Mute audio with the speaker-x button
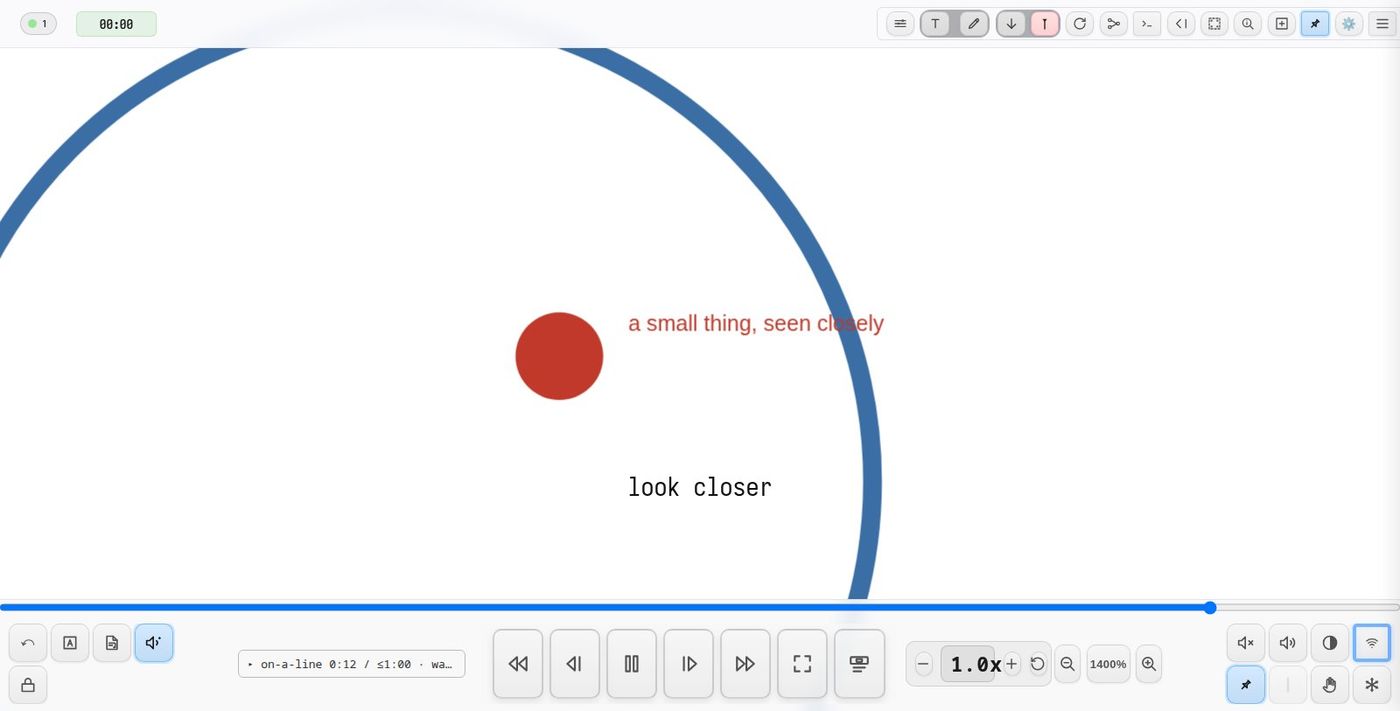The height and width of the screenshot is (711, 1400). [1246, 643]
